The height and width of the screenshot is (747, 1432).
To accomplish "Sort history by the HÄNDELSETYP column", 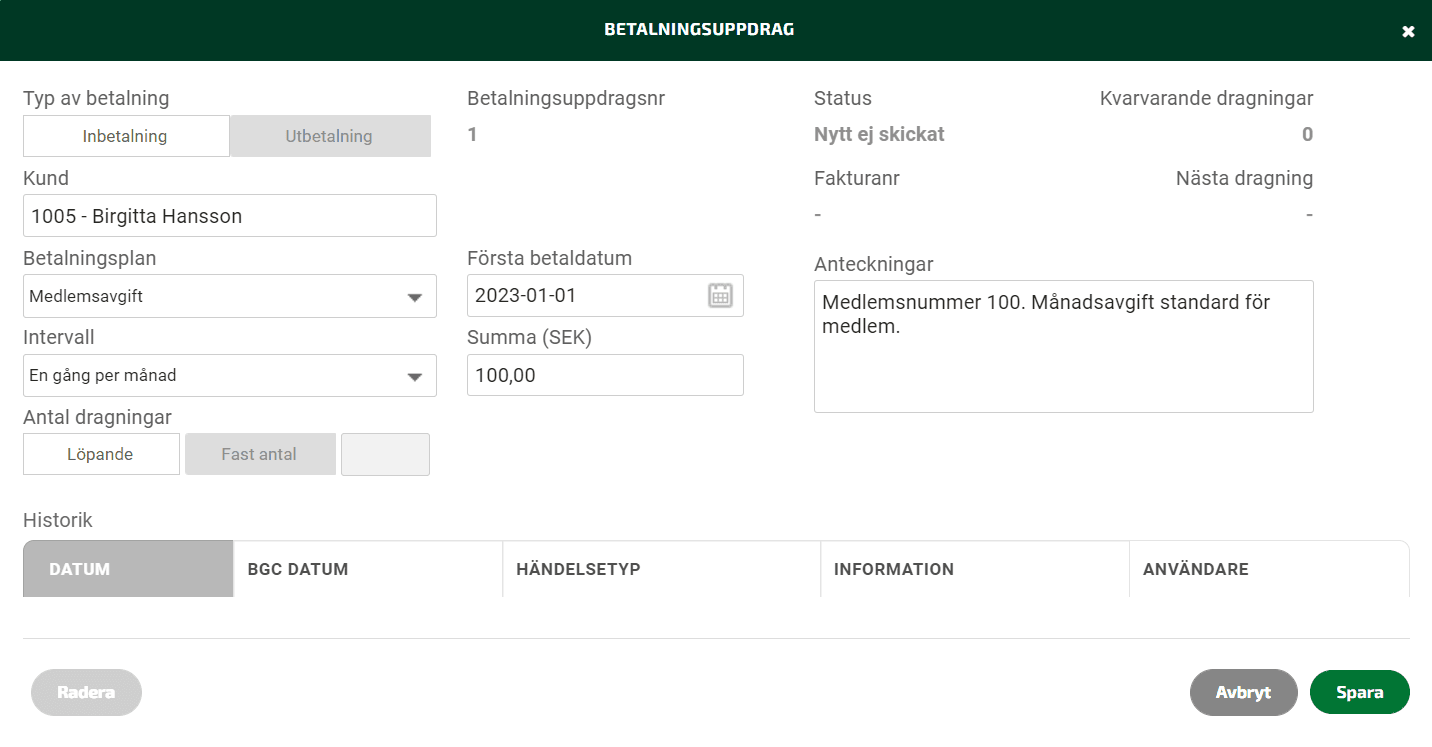I will click(661, 569).
